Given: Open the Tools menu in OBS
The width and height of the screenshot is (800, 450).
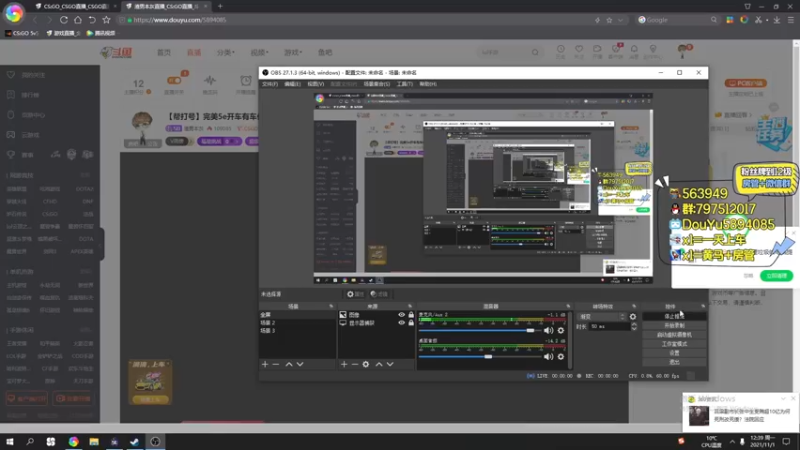Looking at the screenshot, I should tap(405, 84).
